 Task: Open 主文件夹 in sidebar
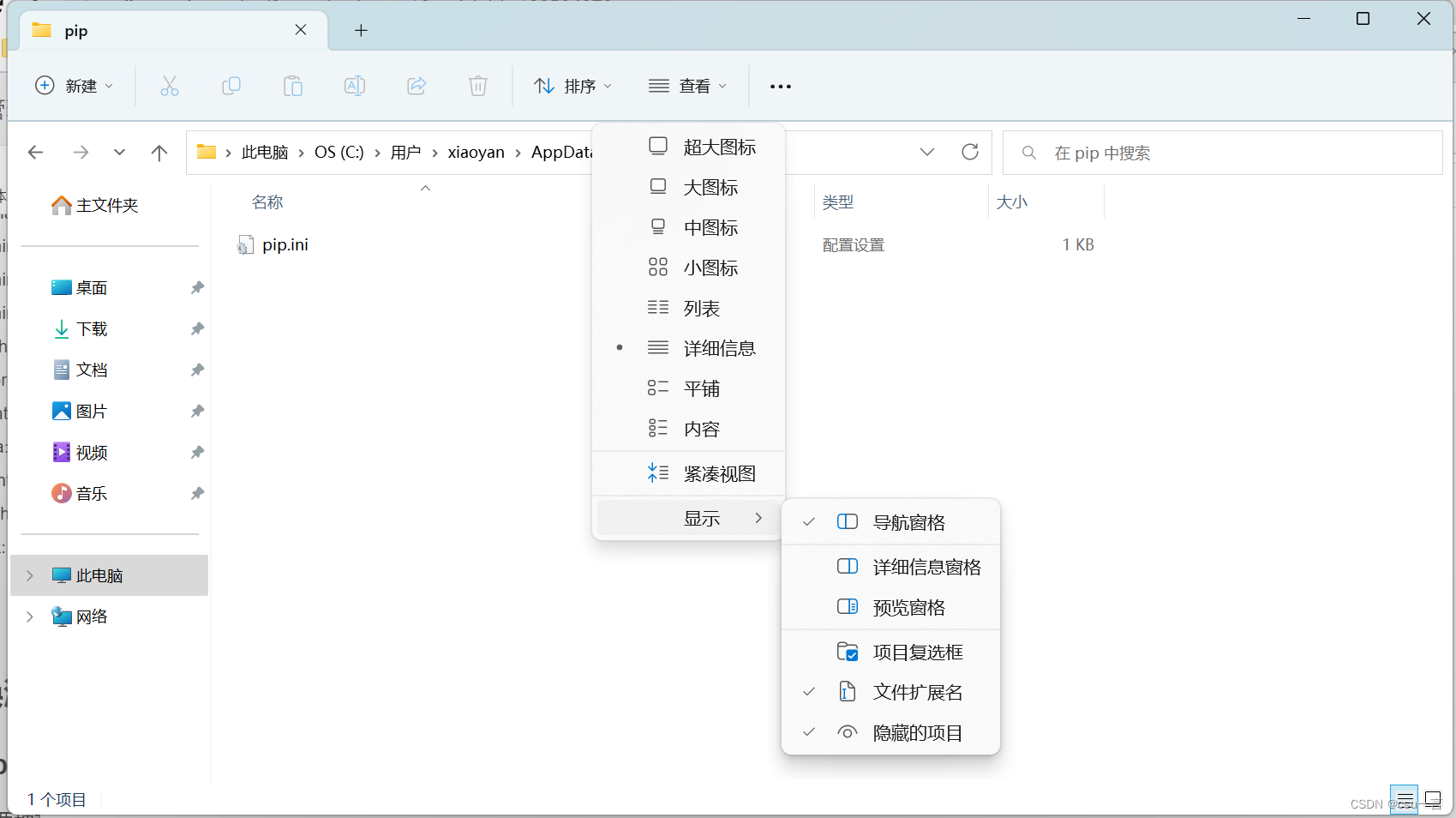(x=95, y=205)
